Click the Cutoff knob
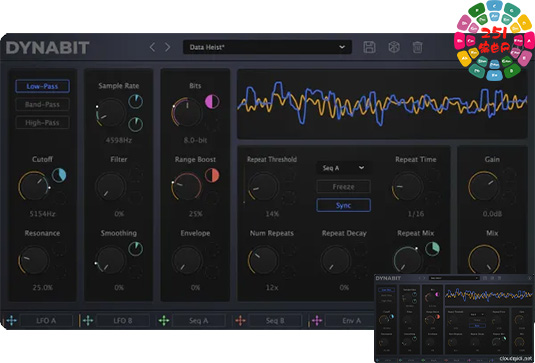Viewport: 535px width, 363px height. [x=33, y=186]
